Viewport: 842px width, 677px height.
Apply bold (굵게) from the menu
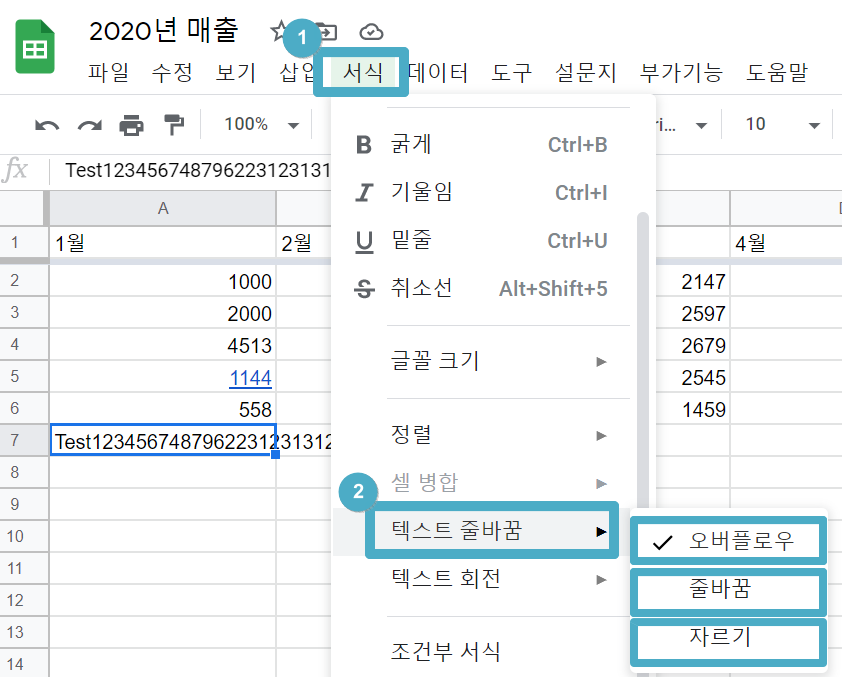482,144
